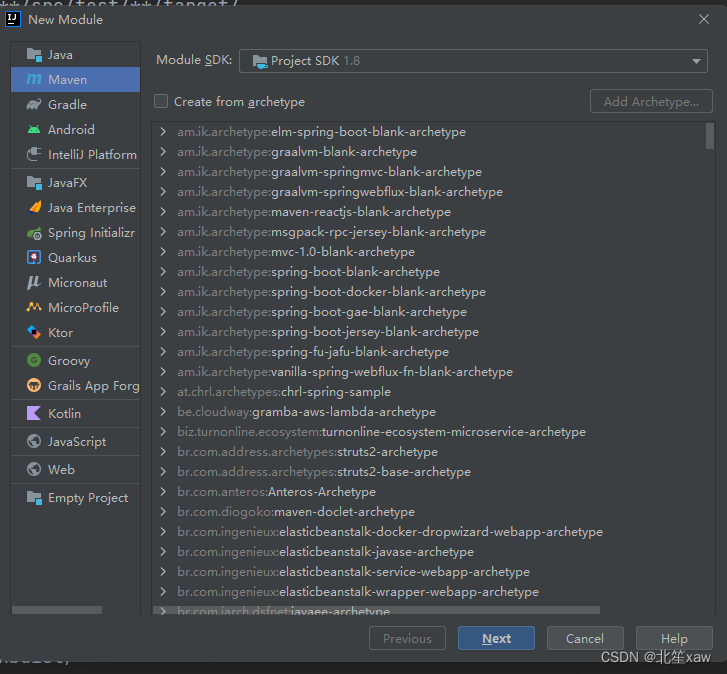
Task: Expand mvc-1.0-blank-archetype node
Action: [x=163, y=252]
